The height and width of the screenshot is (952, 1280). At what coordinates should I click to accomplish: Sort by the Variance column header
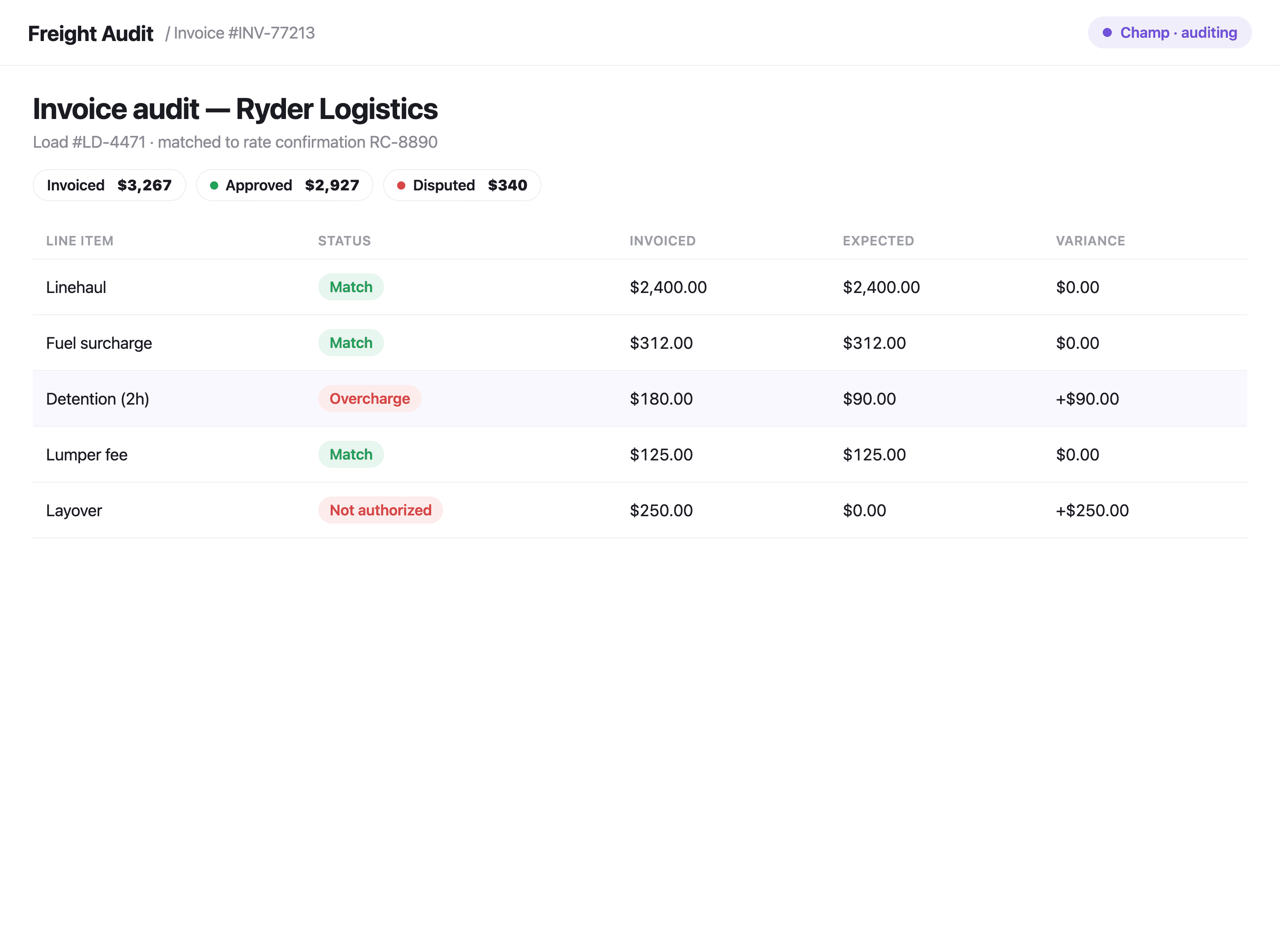(x=1090, y=241)
